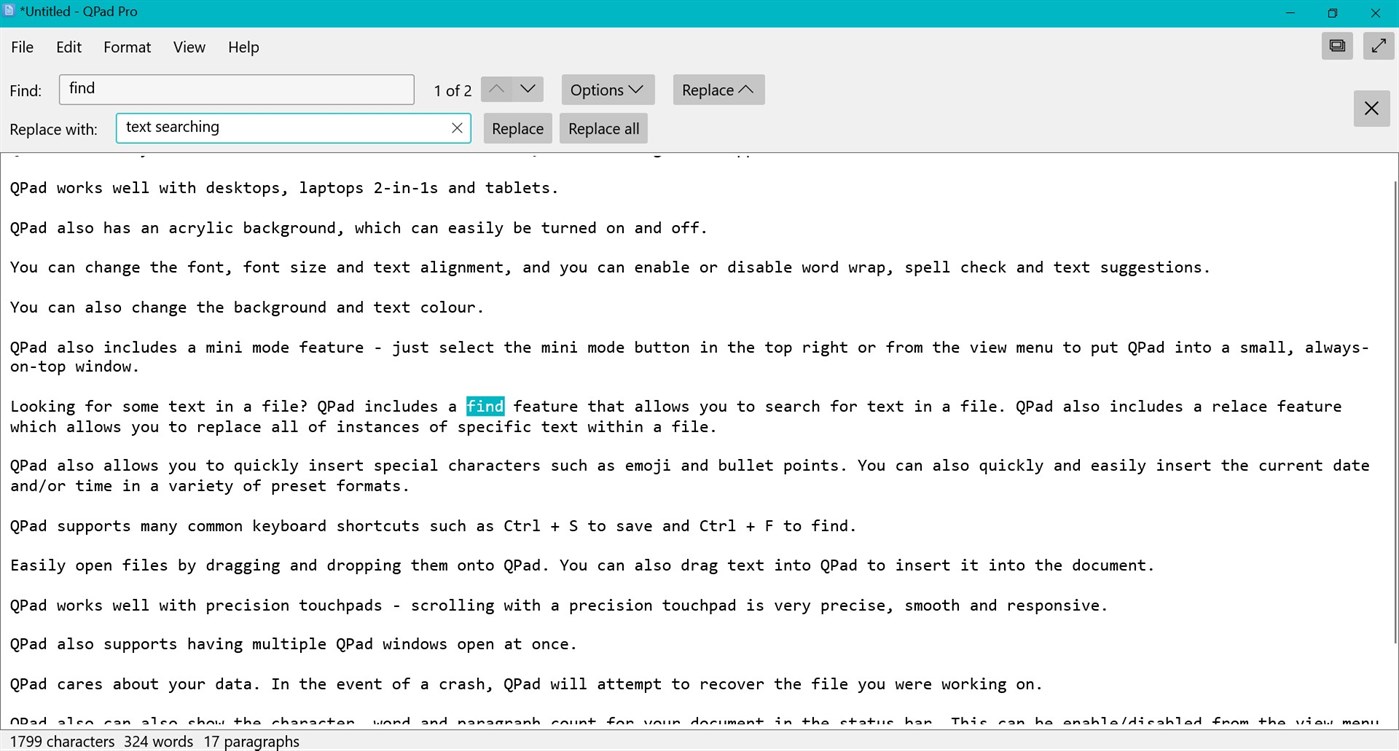The image size is (1399, 751).
Task: Click the line "You can also change the background"
Action: pyautogui.click(x=247, y=307)
